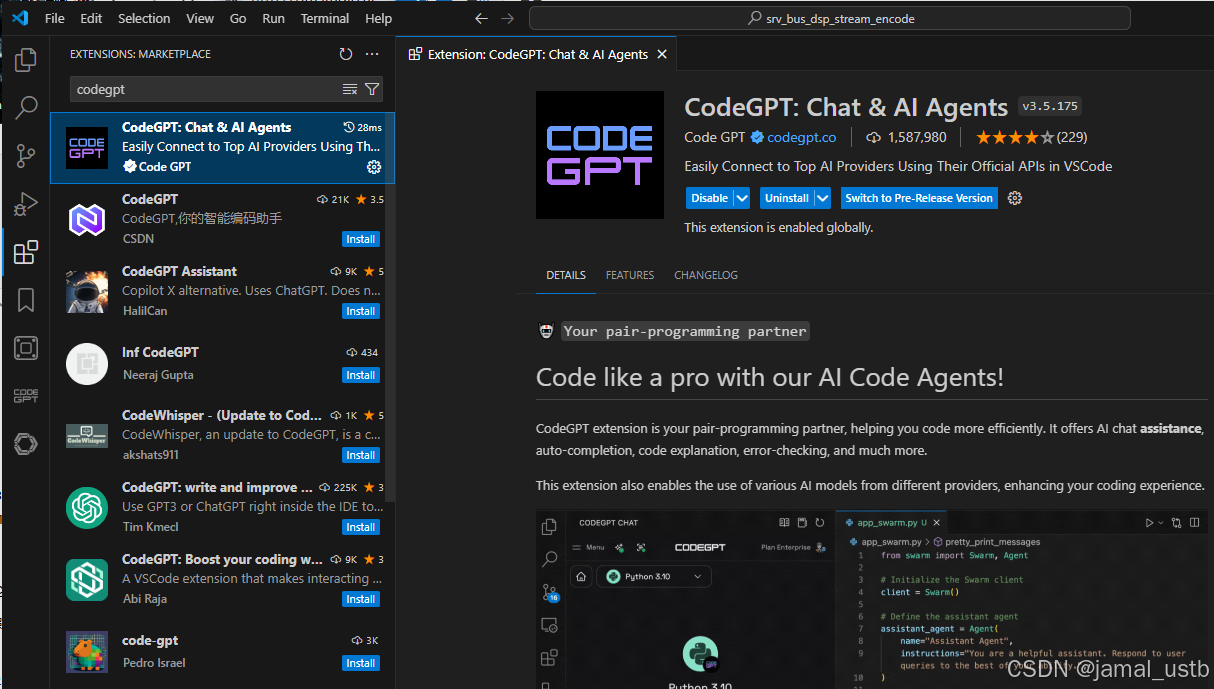Expand the Disable button dropdown arrow
The height and width of the screenshot is (689, 1214).
(742, 198)
